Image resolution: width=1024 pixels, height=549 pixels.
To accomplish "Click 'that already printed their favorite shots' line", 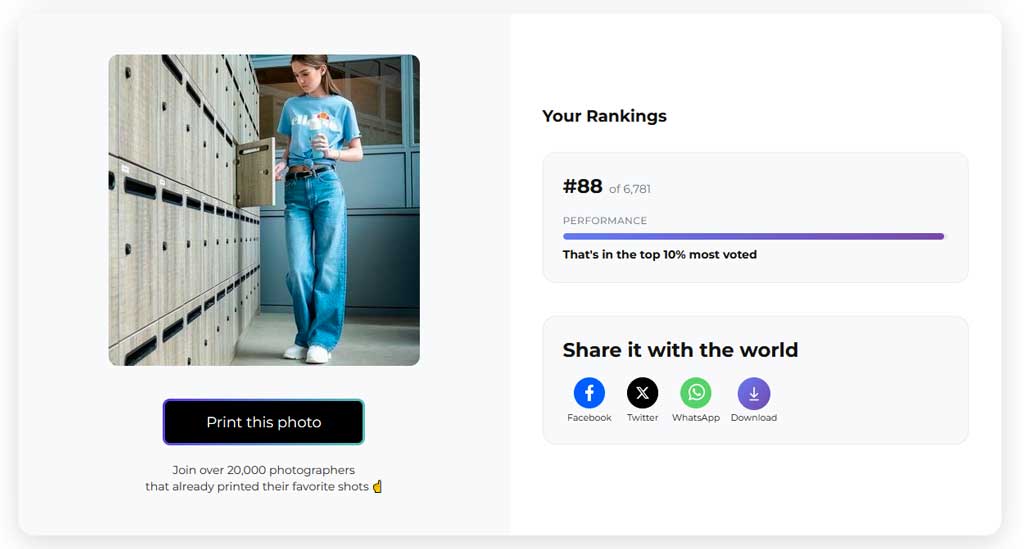I will [257, 486].
